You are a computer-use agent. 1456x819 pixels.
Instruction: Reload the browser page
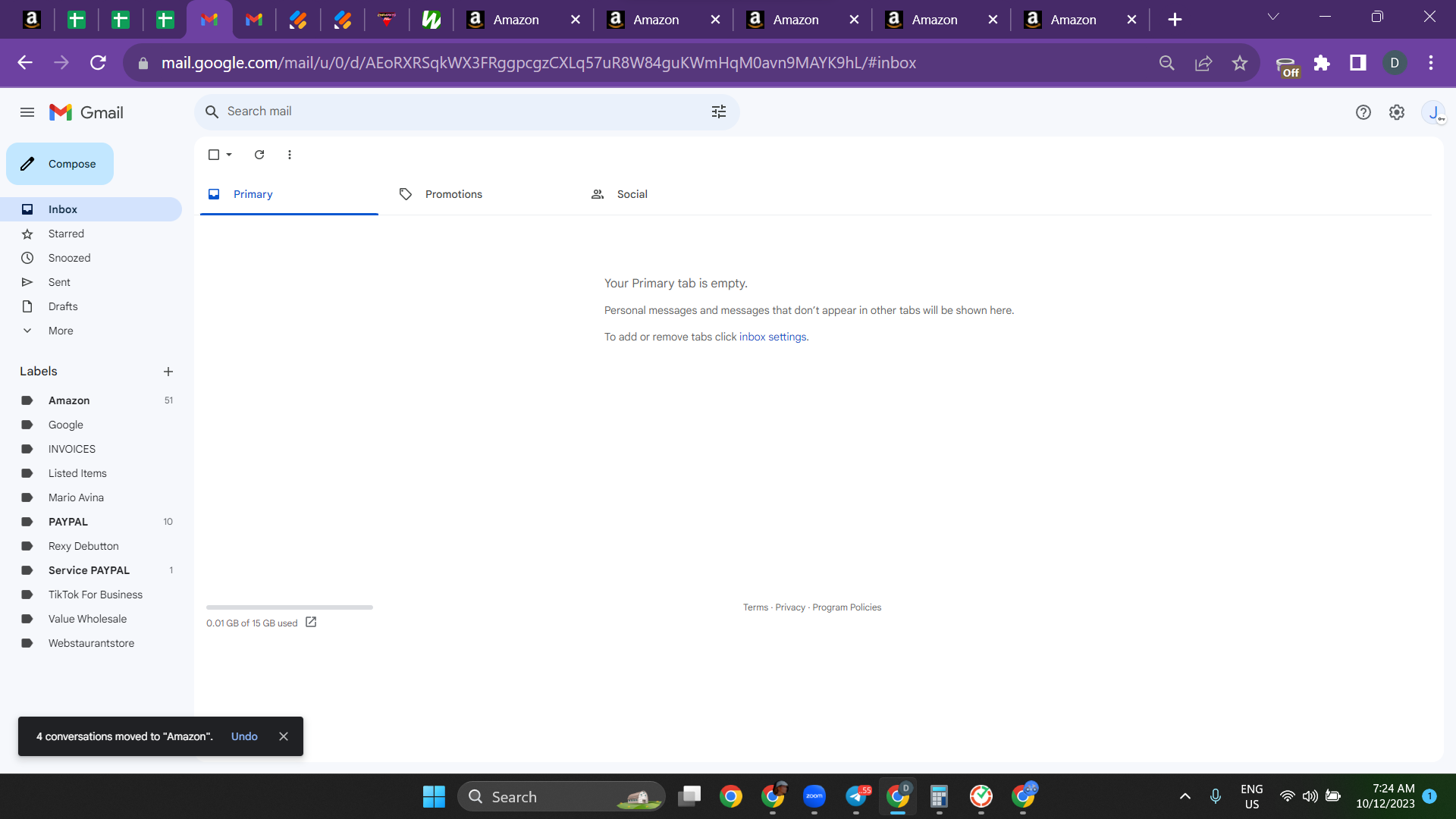tap(98, 63)
